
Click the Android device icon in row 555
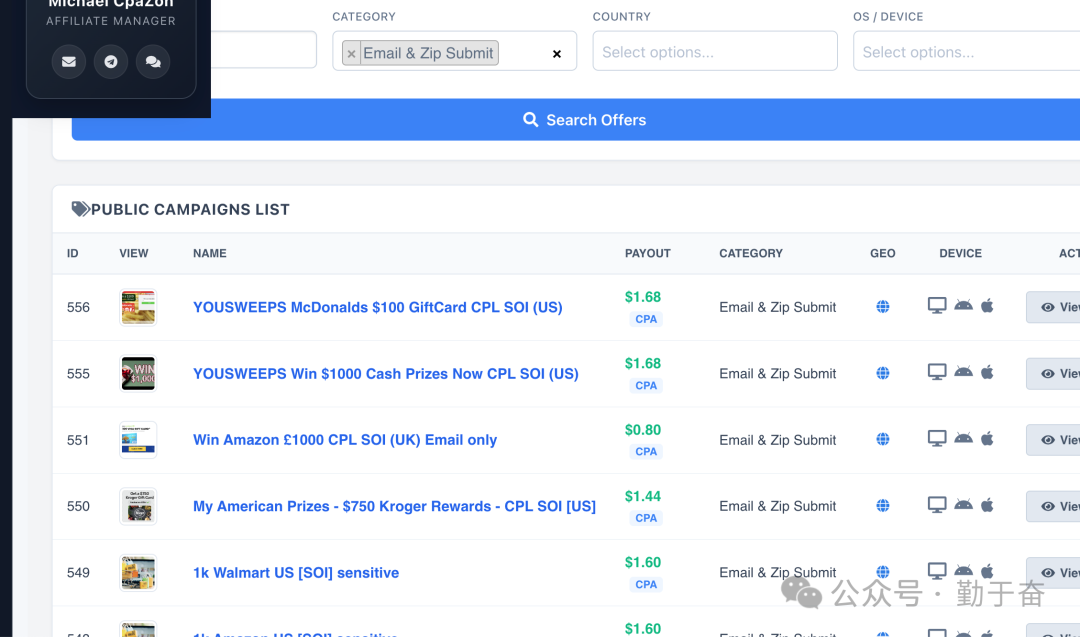click(x=963, y=372)
